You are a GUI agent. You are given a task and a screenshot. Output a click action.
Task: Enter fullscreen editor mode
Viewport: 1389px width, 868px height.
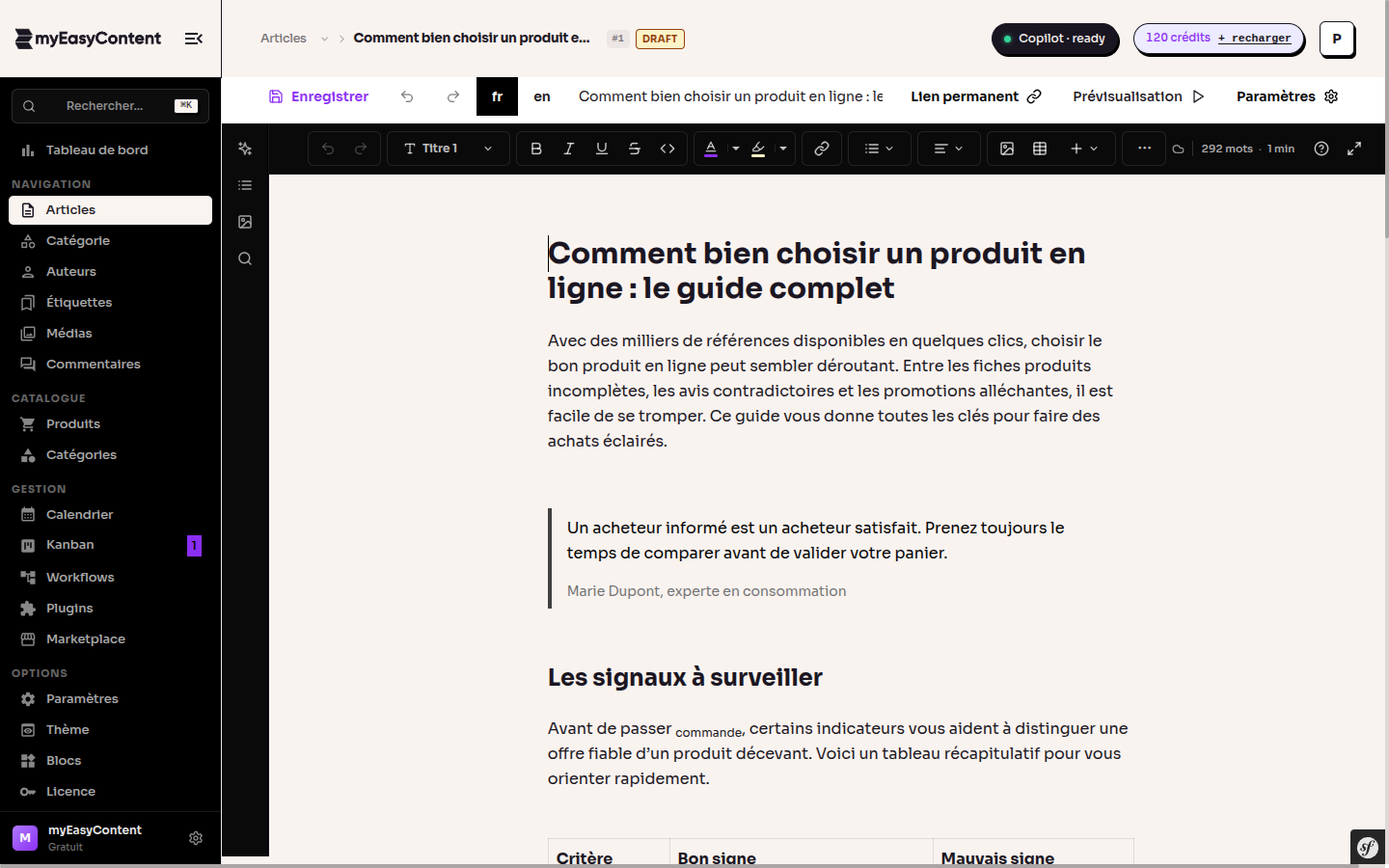pyautogui.click(x=1354, y=149)
